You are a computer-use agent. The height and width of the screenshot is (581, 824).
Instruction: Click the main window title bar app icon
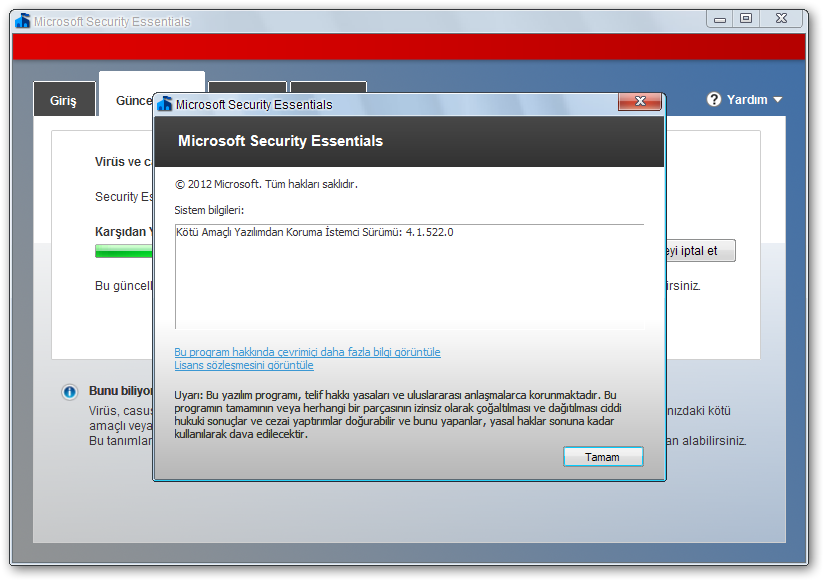23,21
